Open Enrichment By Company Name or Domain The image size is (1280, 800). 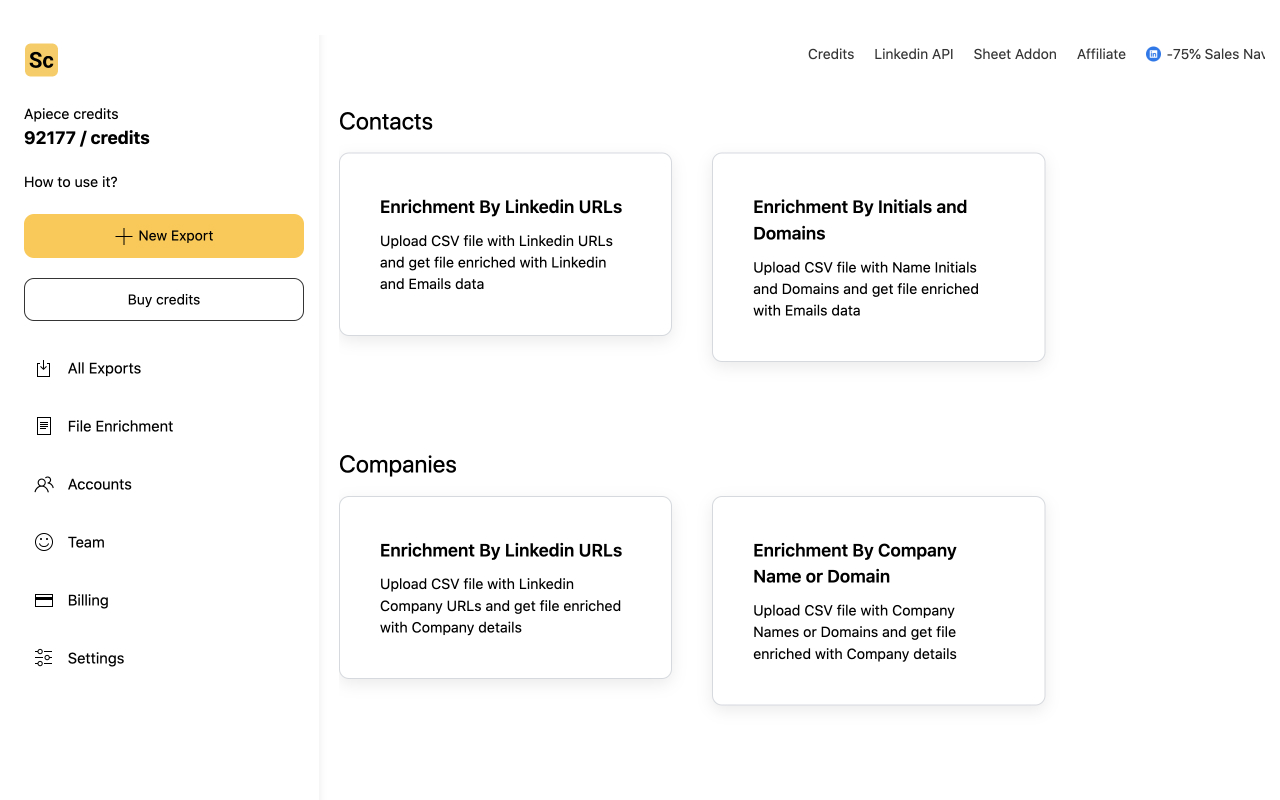point(878,600)
